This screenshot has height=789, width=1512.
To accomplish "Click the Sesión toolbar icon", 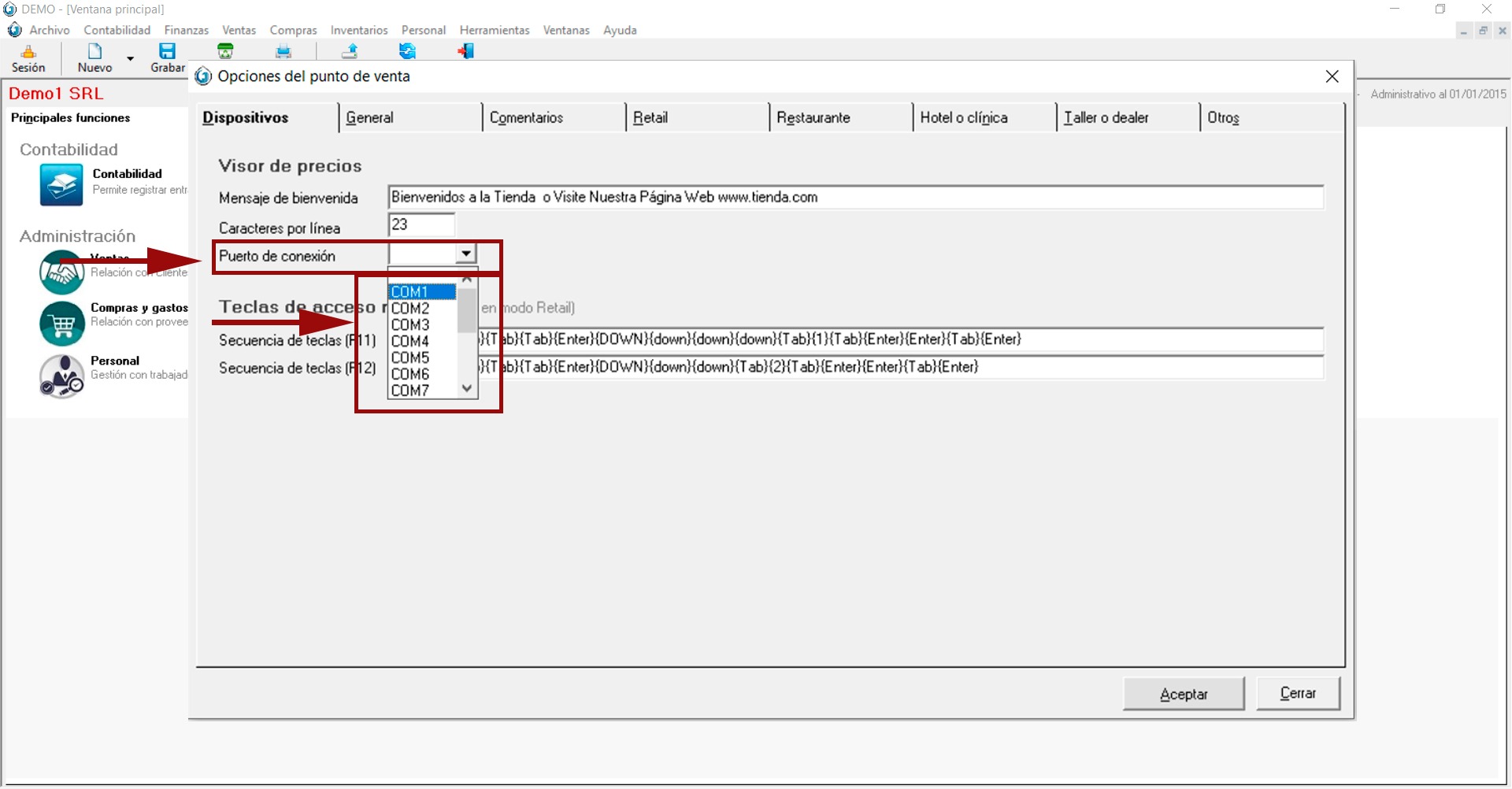I will click(x=28, y=53).
